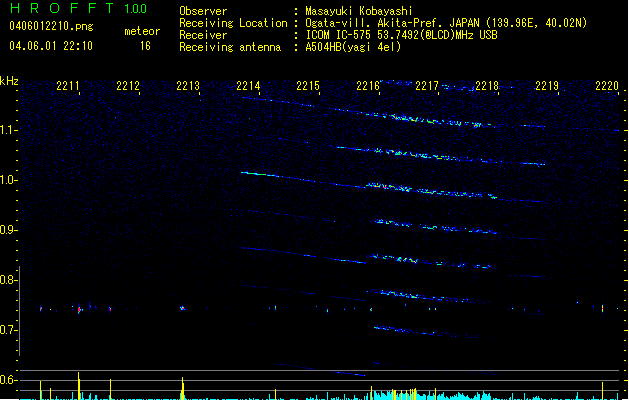Click the 0.6 kHz frequency tick label
The width and height of the screenshot is (629, 400).
(8, 380)
